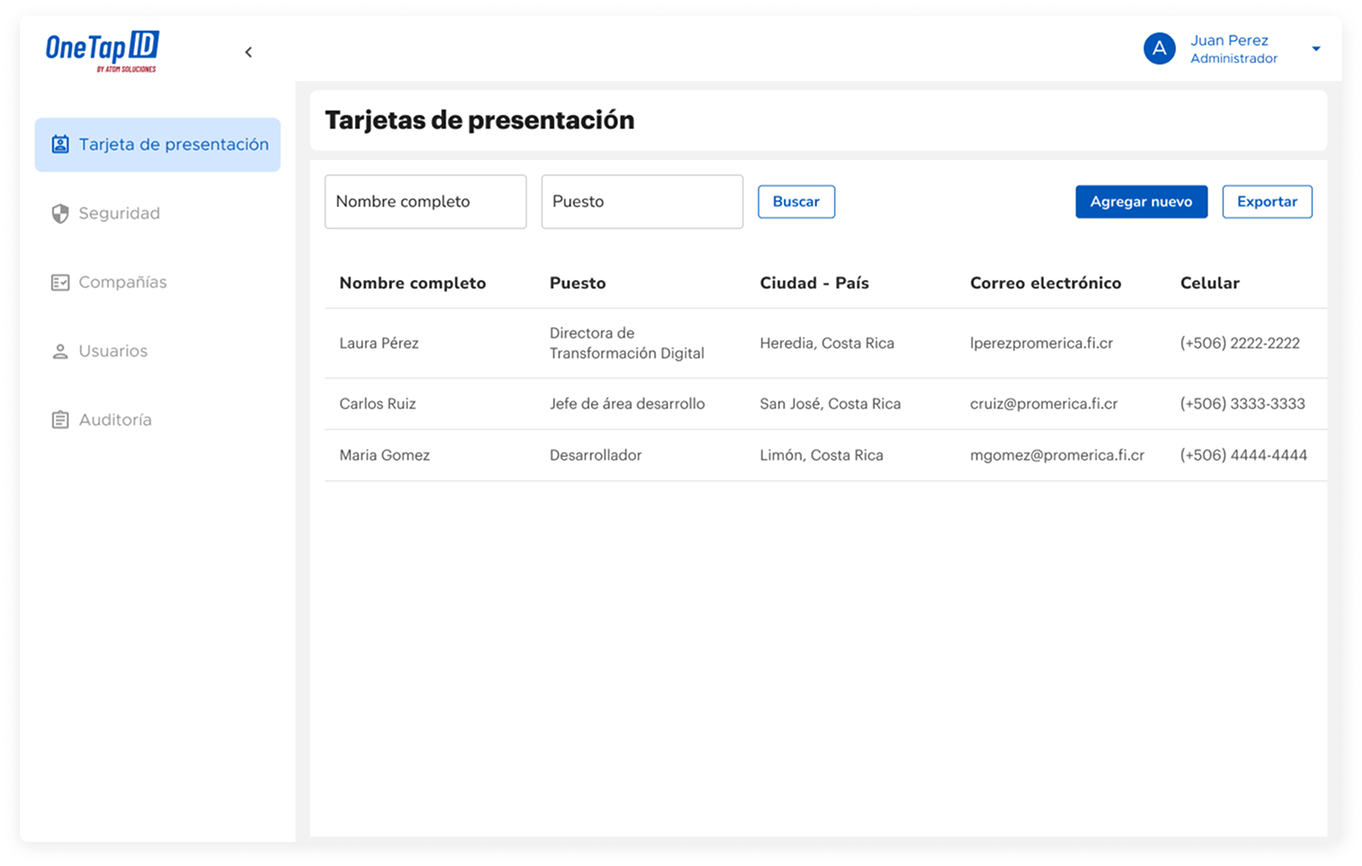This screenshot has height=866, width=1362.
Task: Go to the Usuarios section
Action: (x=113, y=352)
